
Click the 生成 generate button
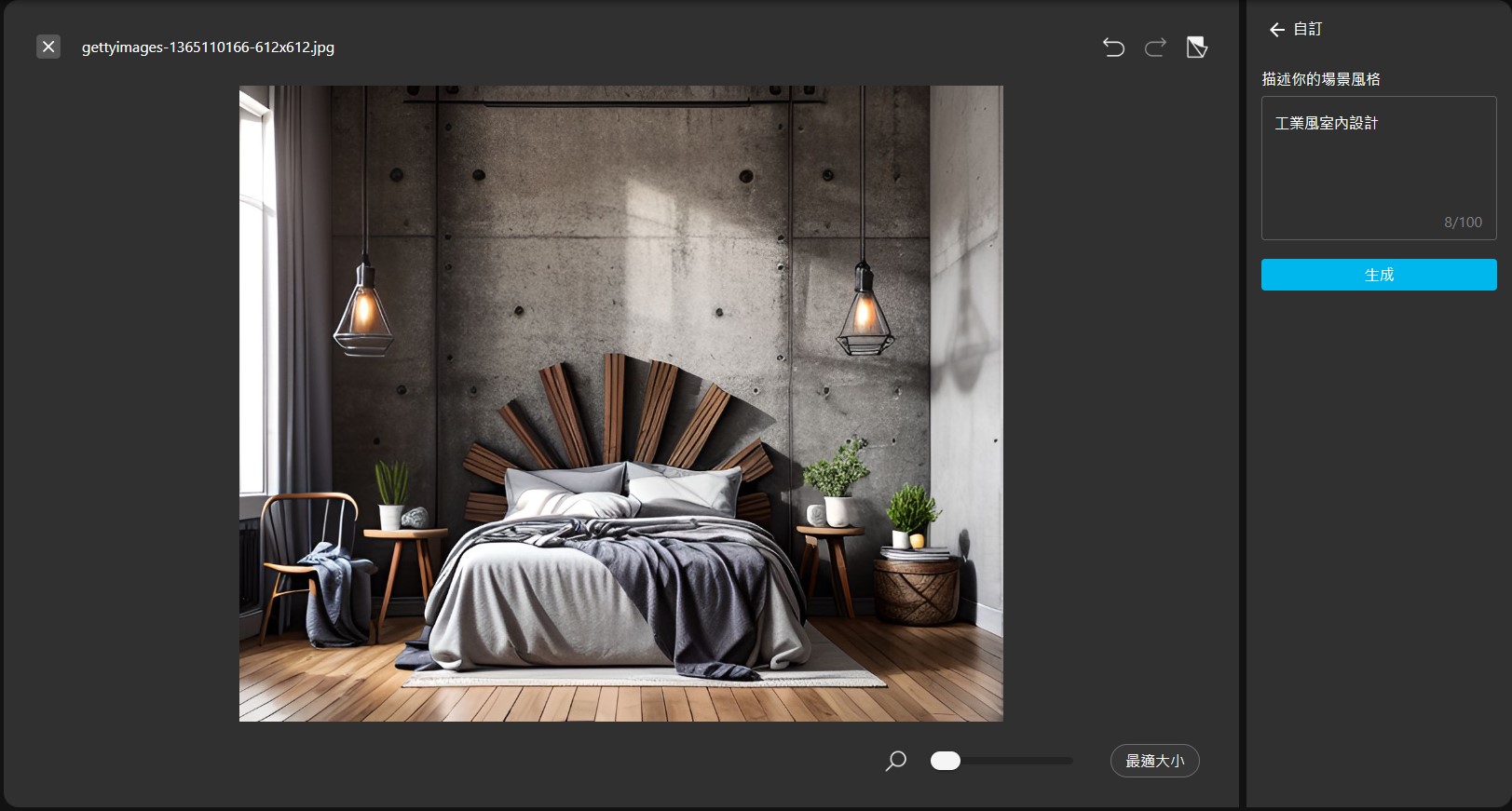point(1379,275)
